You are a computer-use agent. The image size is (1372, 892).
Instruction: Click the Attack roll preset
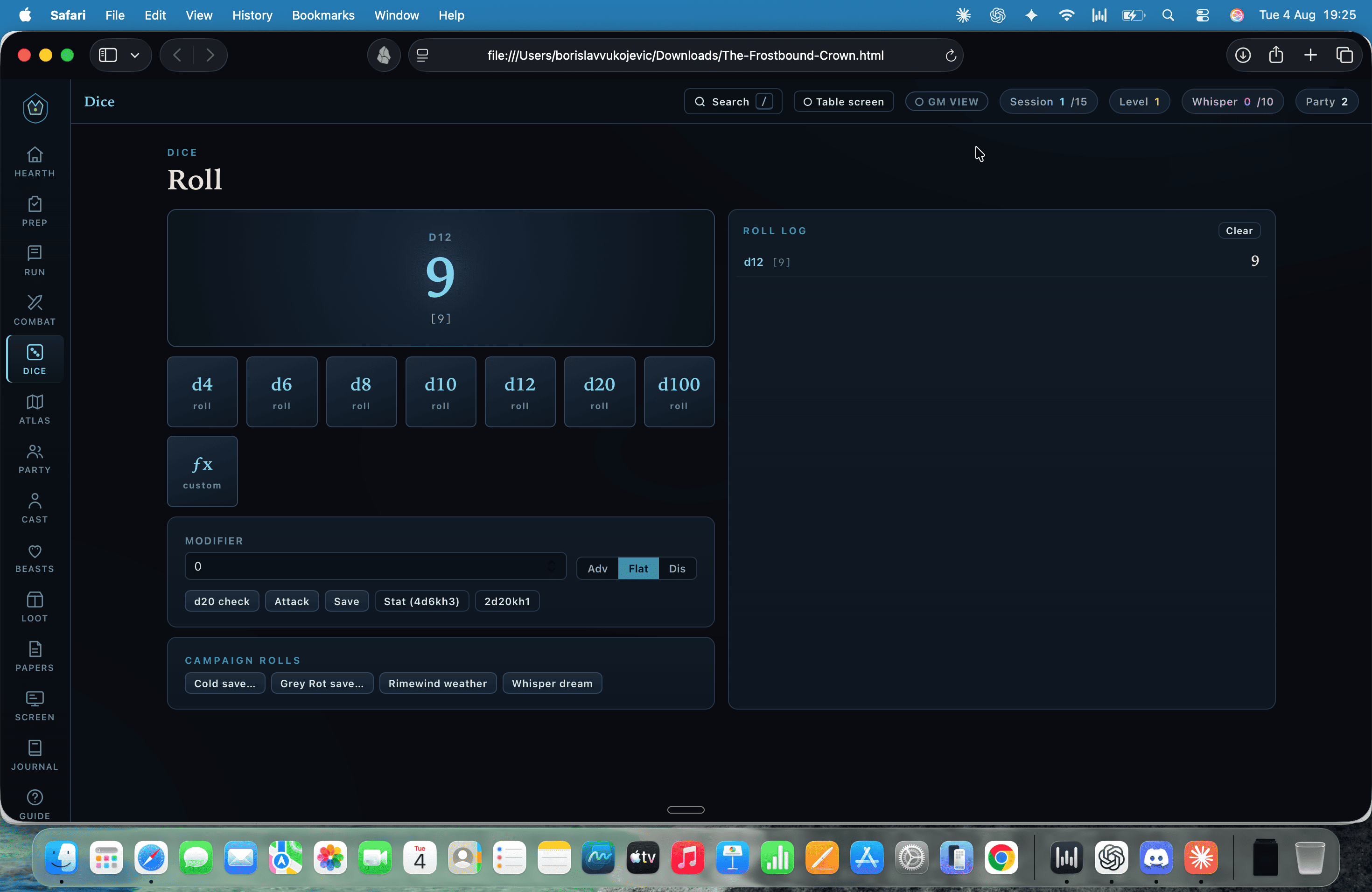coord(292,601)
